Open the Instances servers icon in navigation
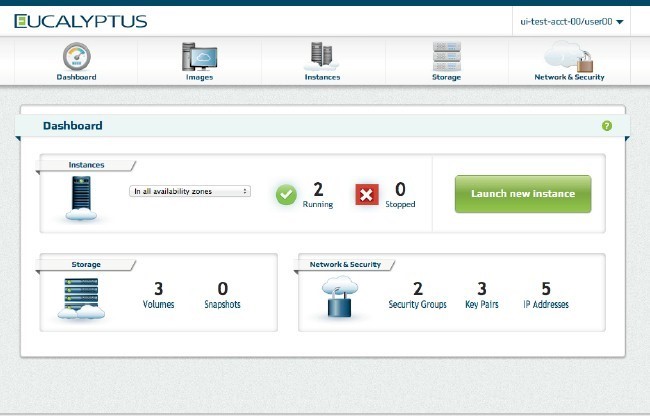Screen dimensions: 650x416 click(x=322, y=56)
